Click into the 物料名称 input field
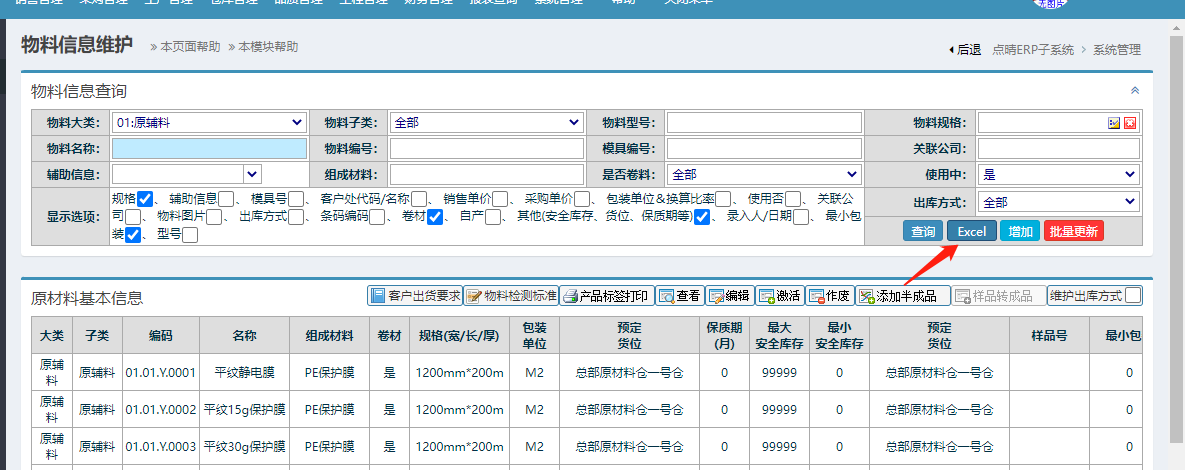The height and width of the screenshot is (470, 1185). pos(209,149)
